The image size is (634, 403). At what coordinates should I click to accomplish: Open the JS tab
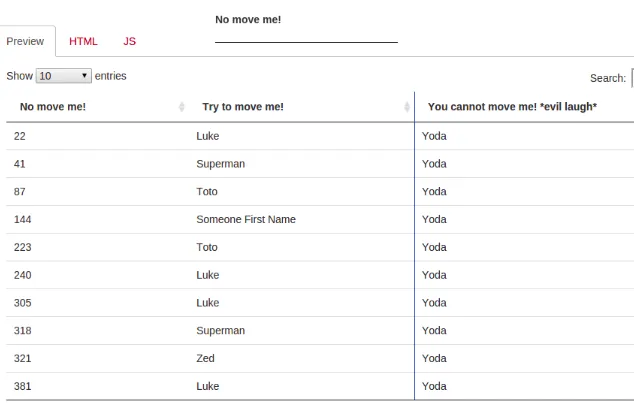(130, 41)
